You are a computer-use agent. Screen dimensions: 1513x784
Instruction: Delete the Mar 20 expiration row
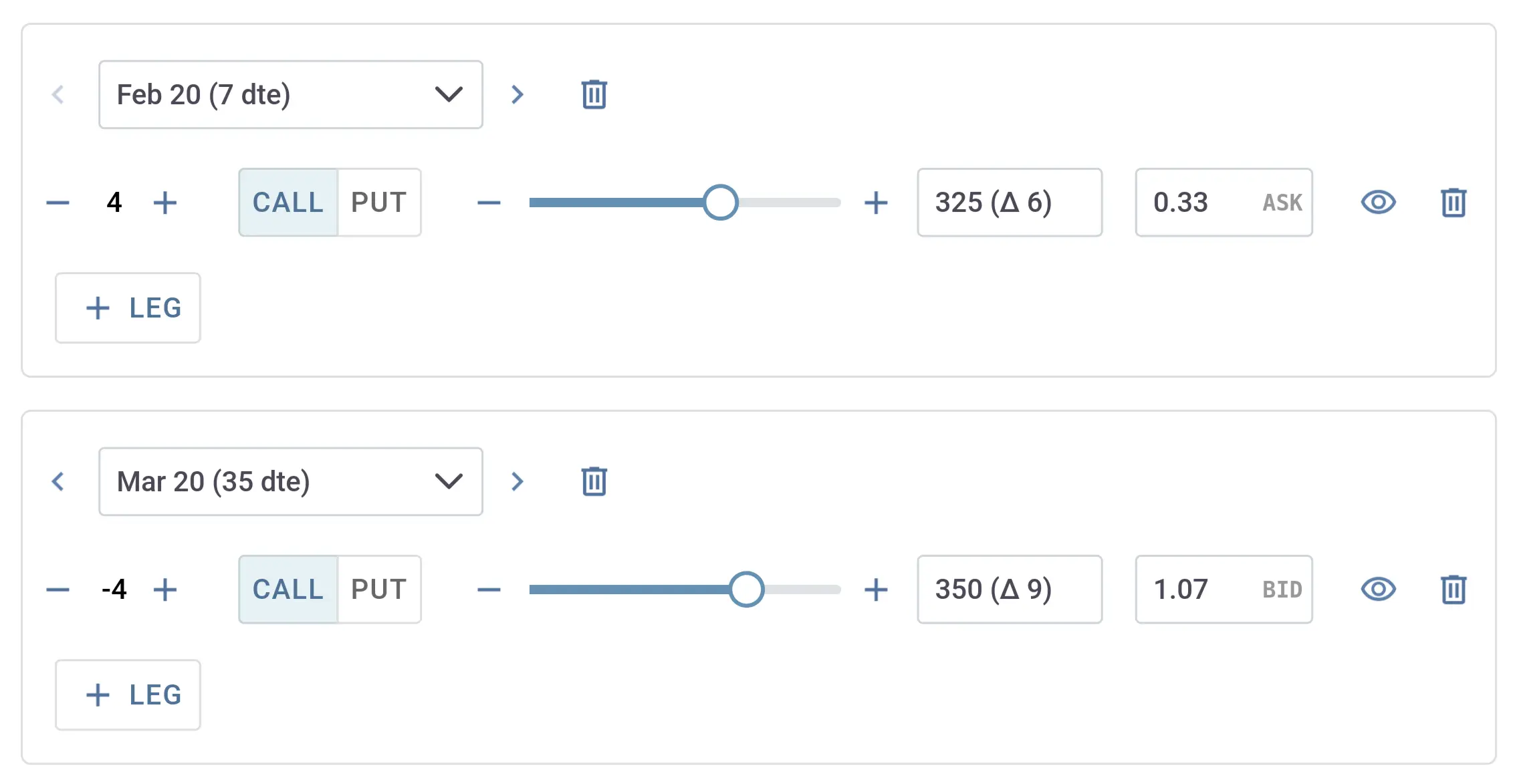pos(592,481)
